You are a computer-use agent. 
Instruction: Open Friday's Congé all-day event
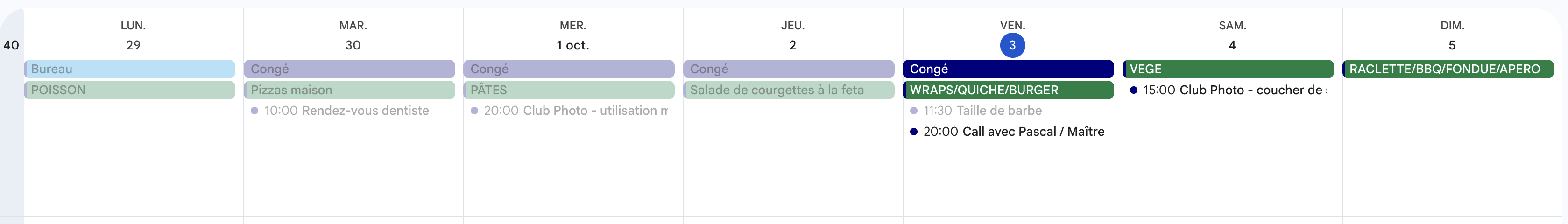[1008, 69]
